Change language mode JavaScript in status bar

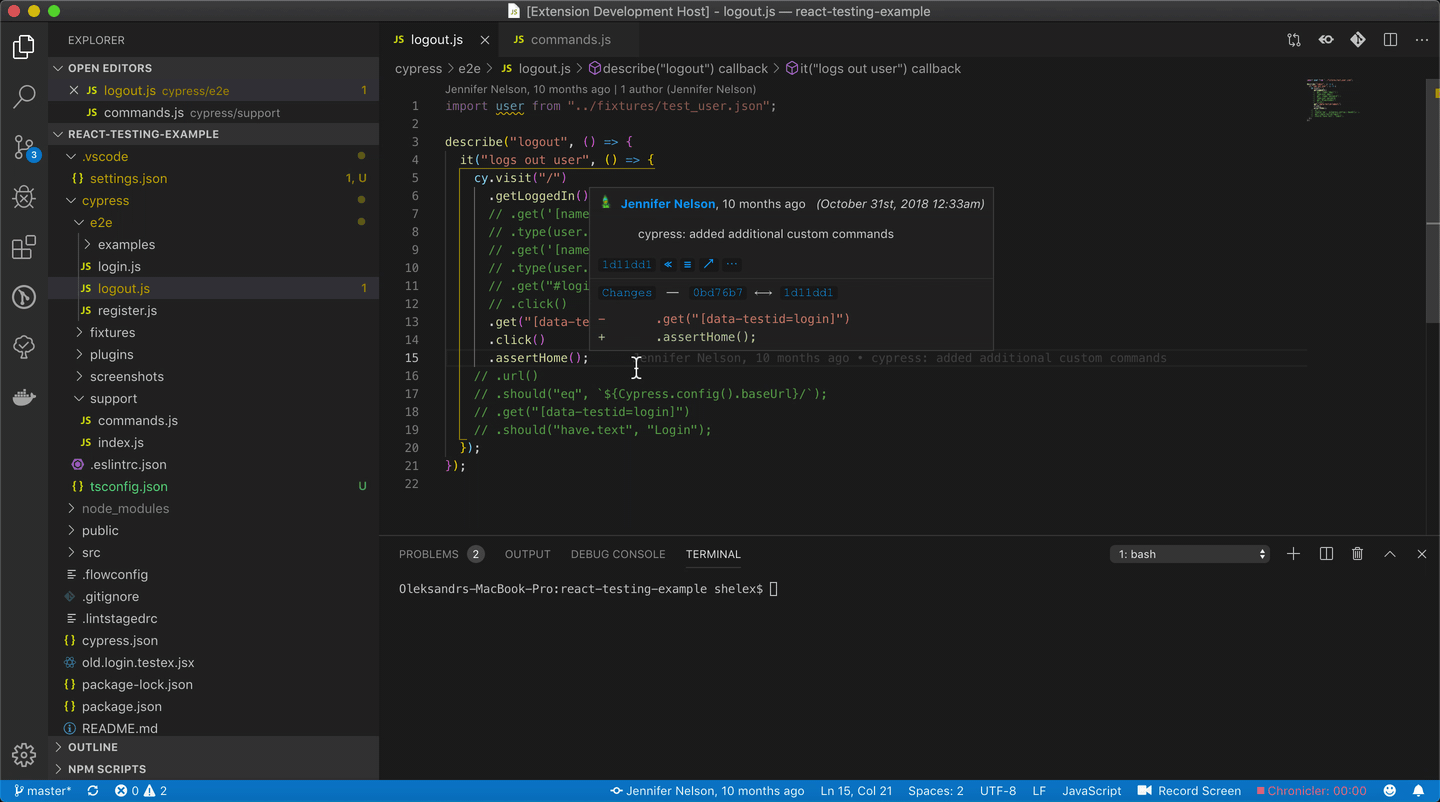[x=1091, y=791]
